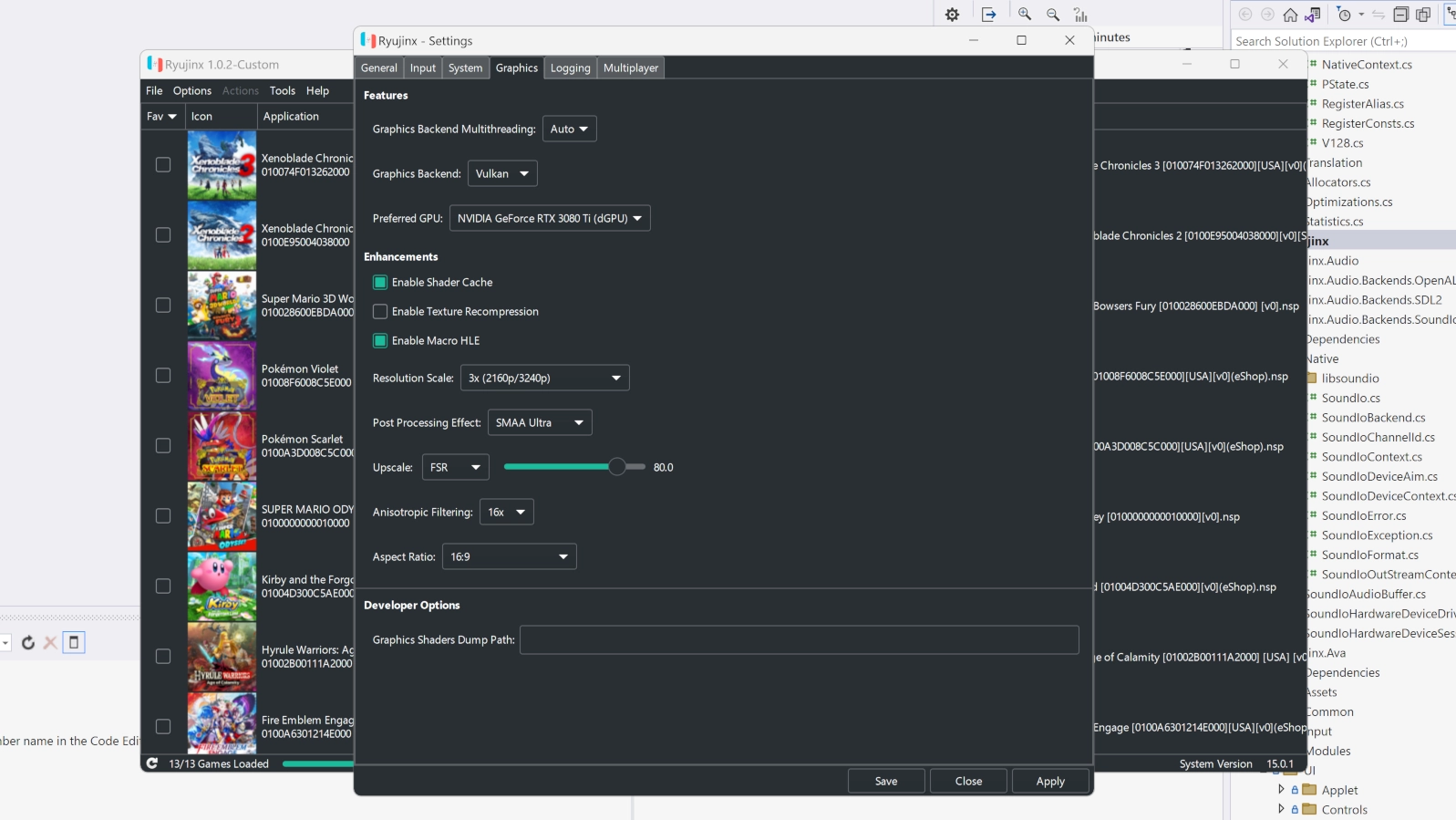This screenshot has width=1456, height=820.
Task: Open File menu in Ryujinx main window
Action: coord(154,90)
